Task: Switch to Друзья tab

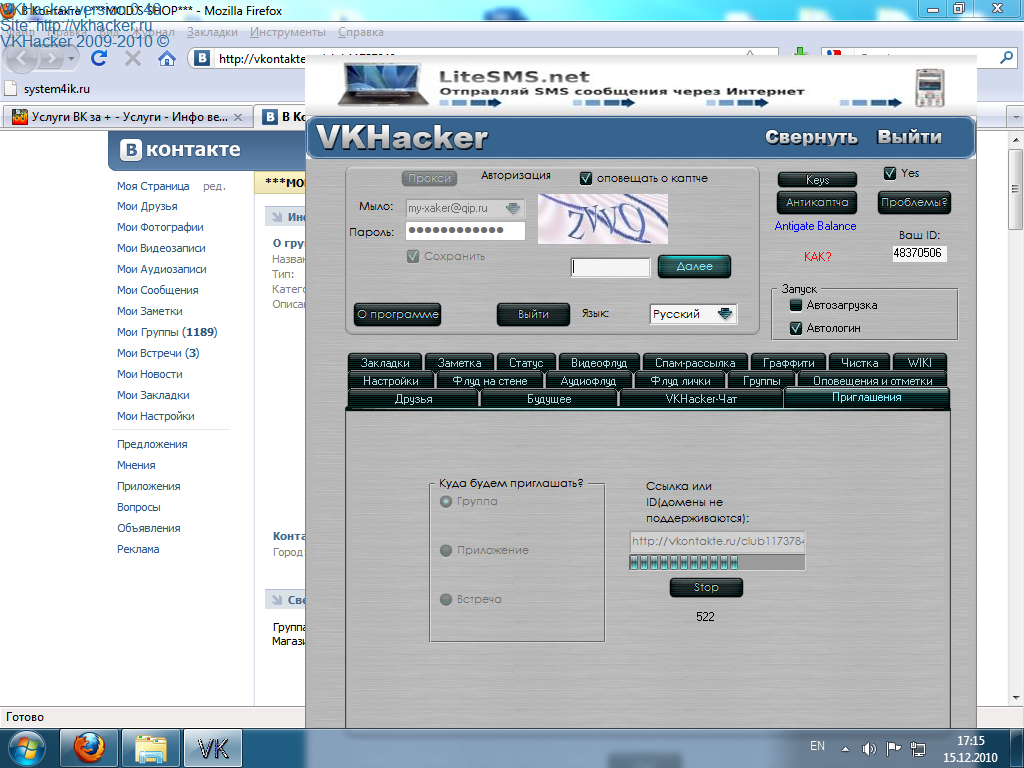Action: [x=413, y=399]
